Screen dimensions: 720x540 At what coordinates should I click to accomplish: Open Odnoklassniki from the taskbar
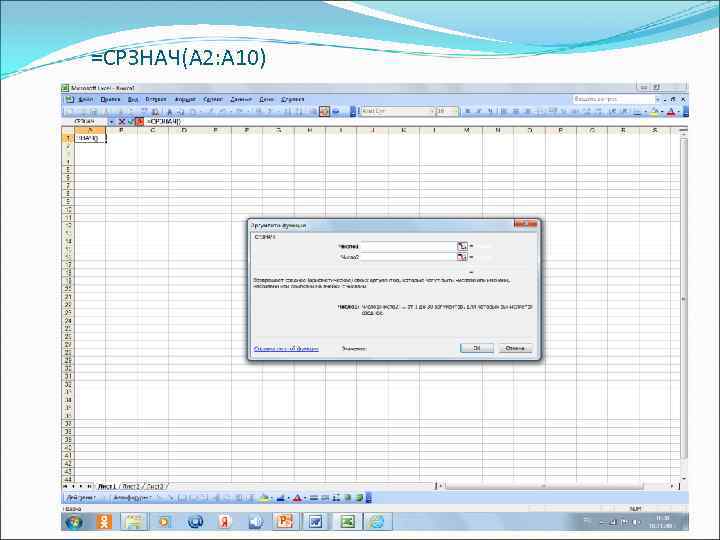[104, 522]
